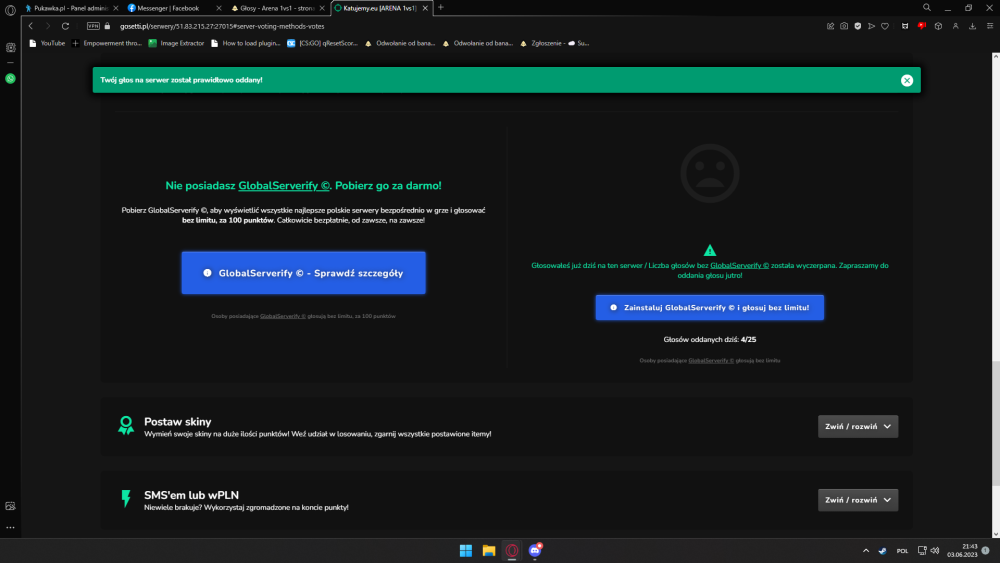Open GlobalServerify © link in the warning message
The image size is (1000, 563).
click(739, 265)
